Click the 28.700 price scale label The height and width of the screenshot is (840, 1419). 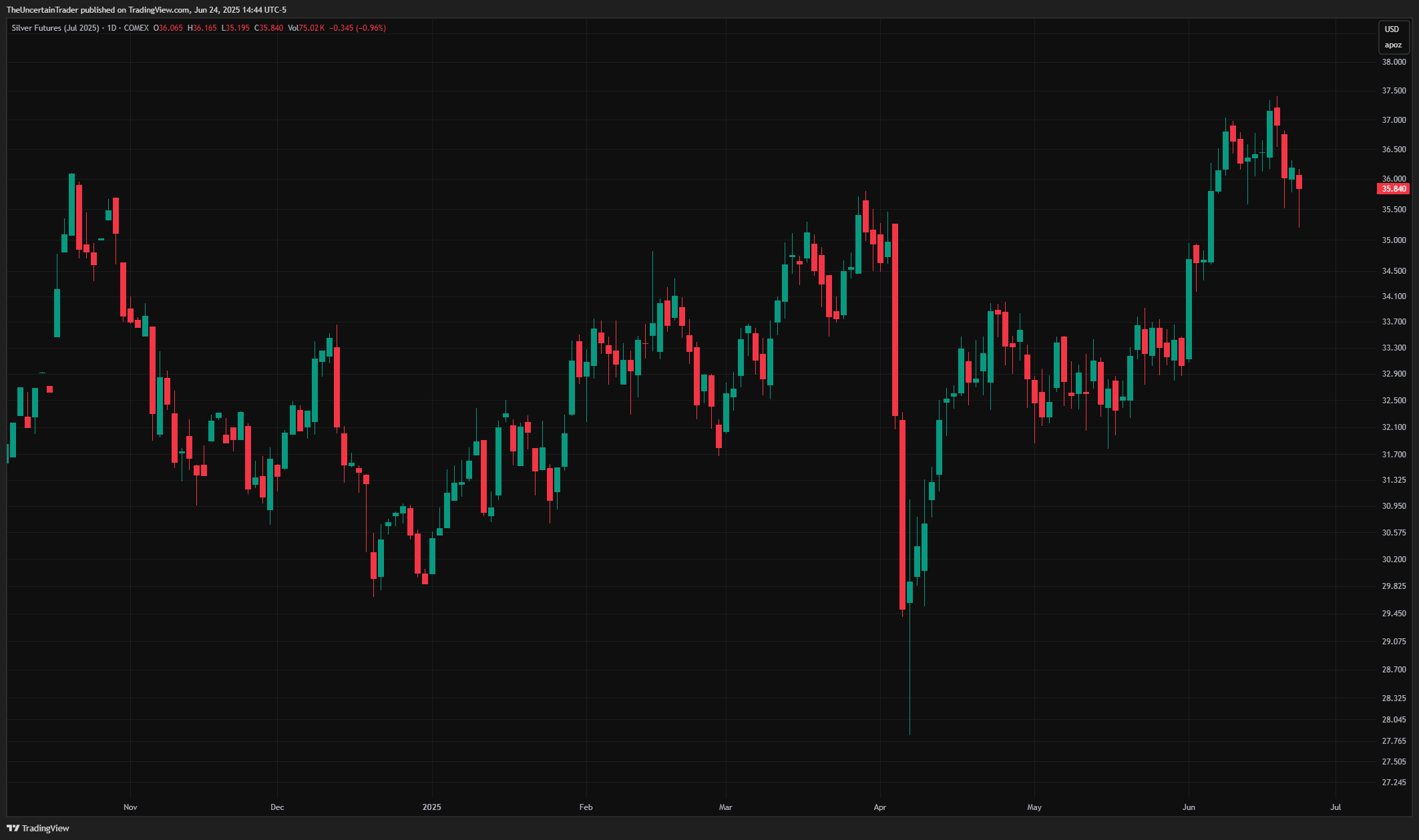[1394, 670]
